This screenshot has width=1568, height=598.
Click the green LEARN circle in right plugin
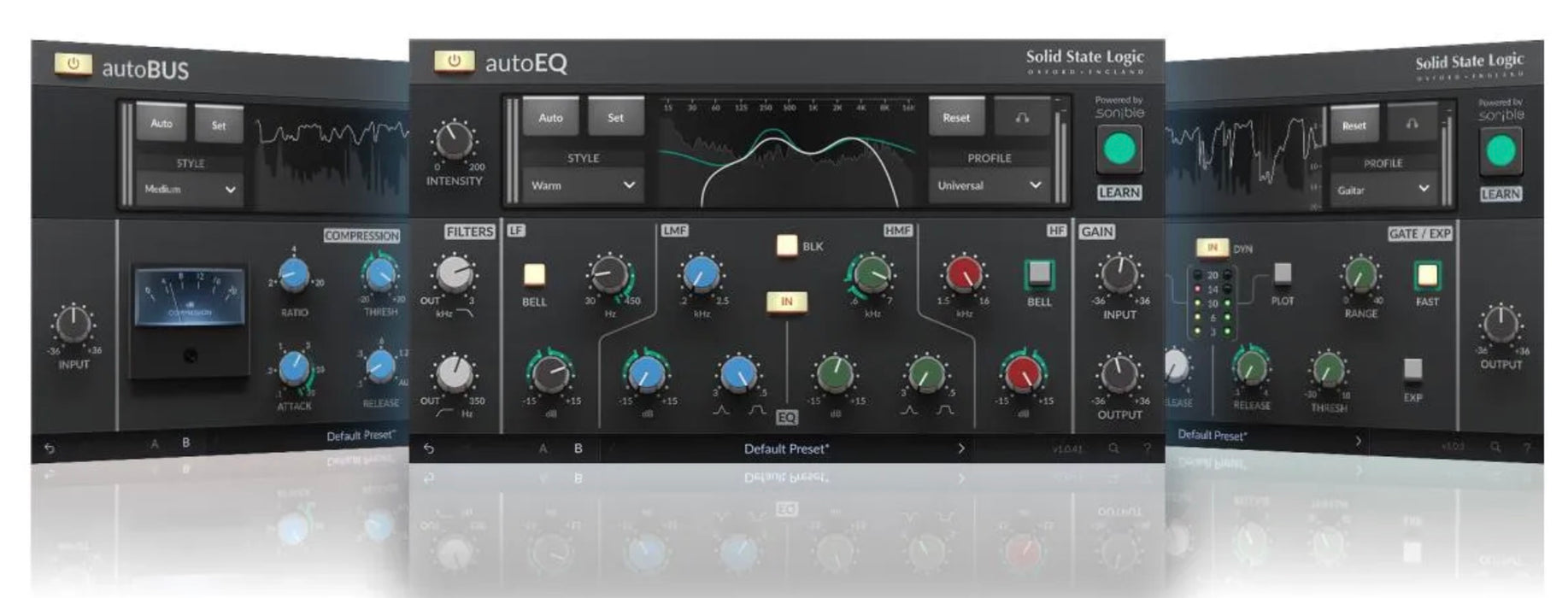[x=1500, y=151]
